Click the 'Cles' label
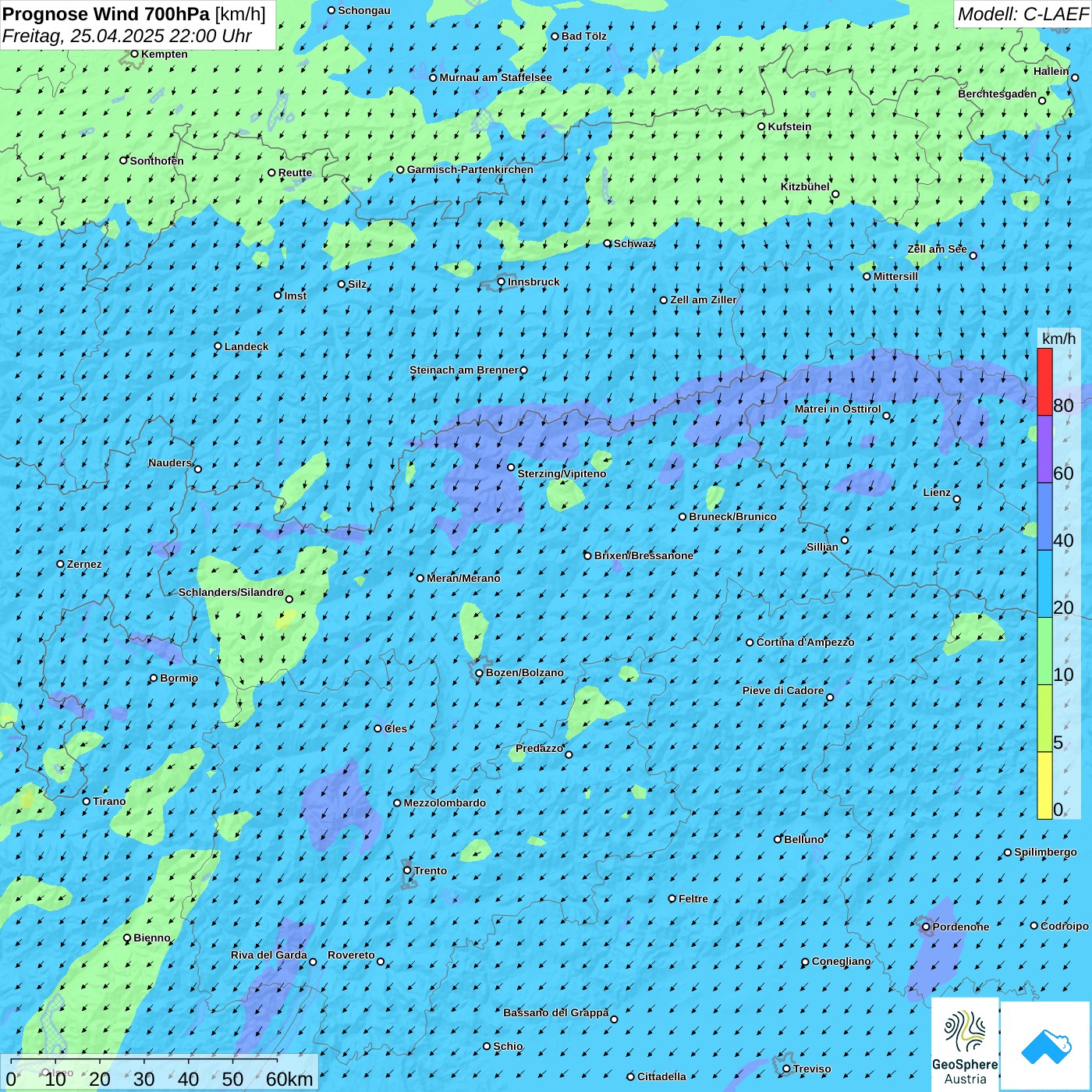The height and width of the screenshot is (1092, 1092). click(395, 729)
